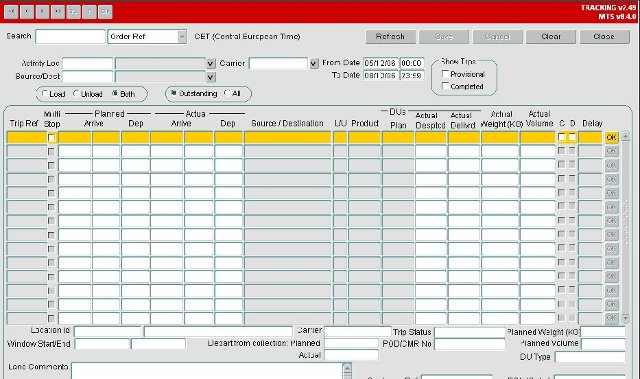Click the "Source / Destination" column header
Viewport: 640px width, 379px height.
[x=287, y=123]
